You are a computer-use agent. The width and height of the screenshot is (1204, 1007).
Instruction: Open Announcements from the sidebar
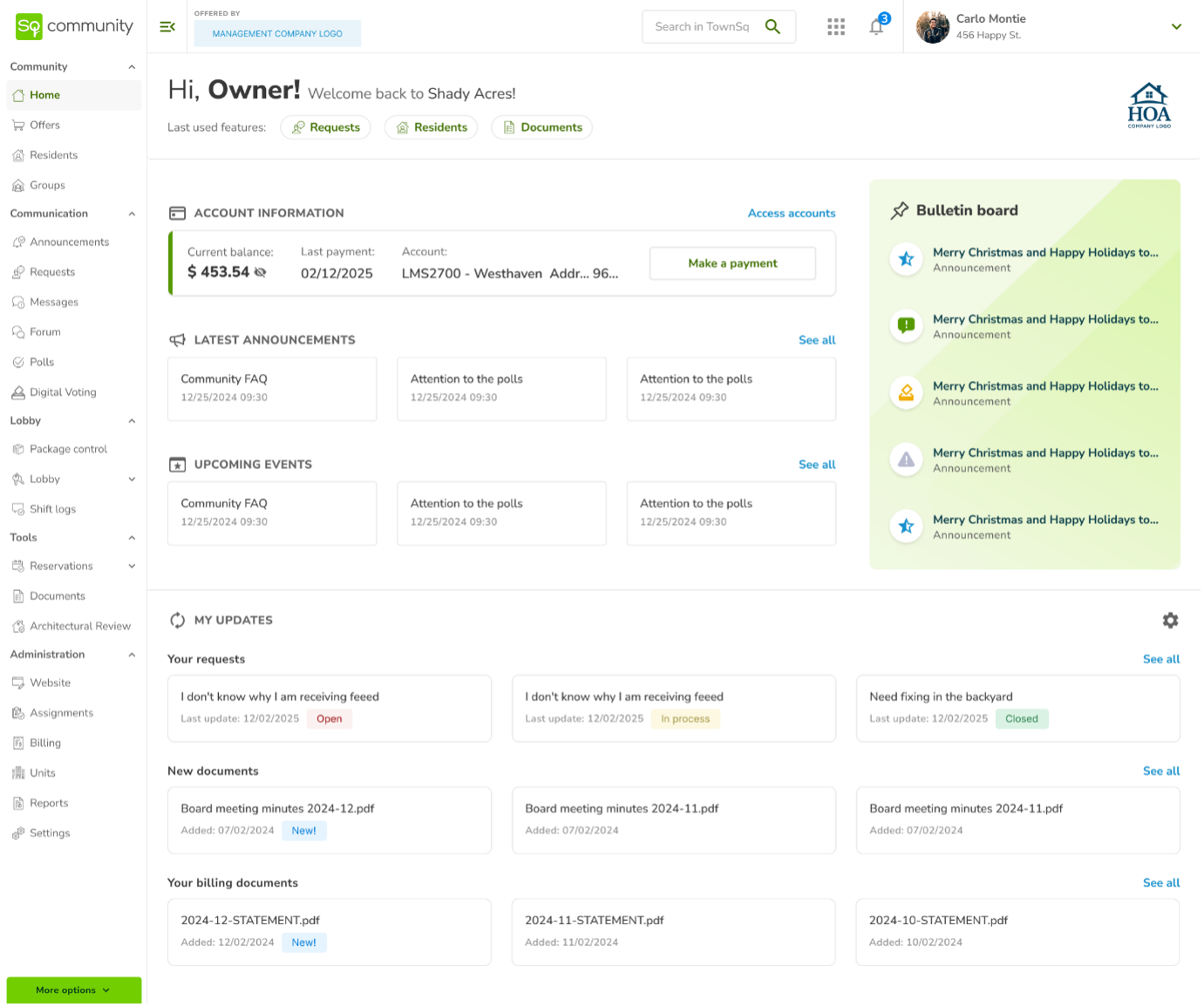pyautogui.click(x=70, y=242)
